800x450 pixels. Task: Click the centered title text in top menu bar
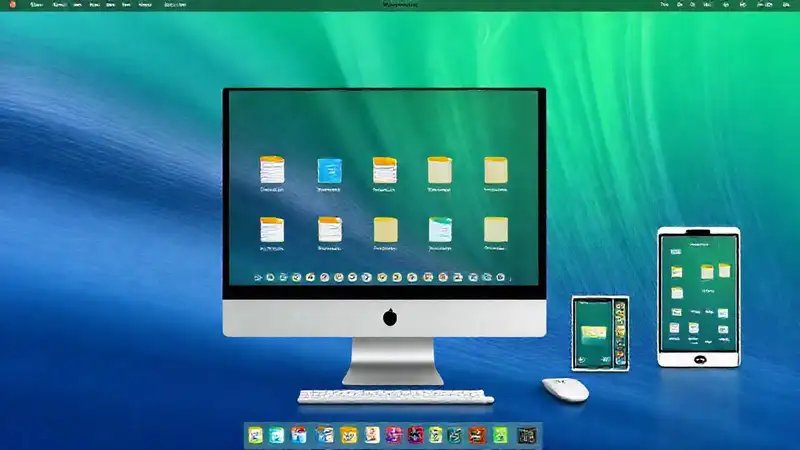point(400,5)
